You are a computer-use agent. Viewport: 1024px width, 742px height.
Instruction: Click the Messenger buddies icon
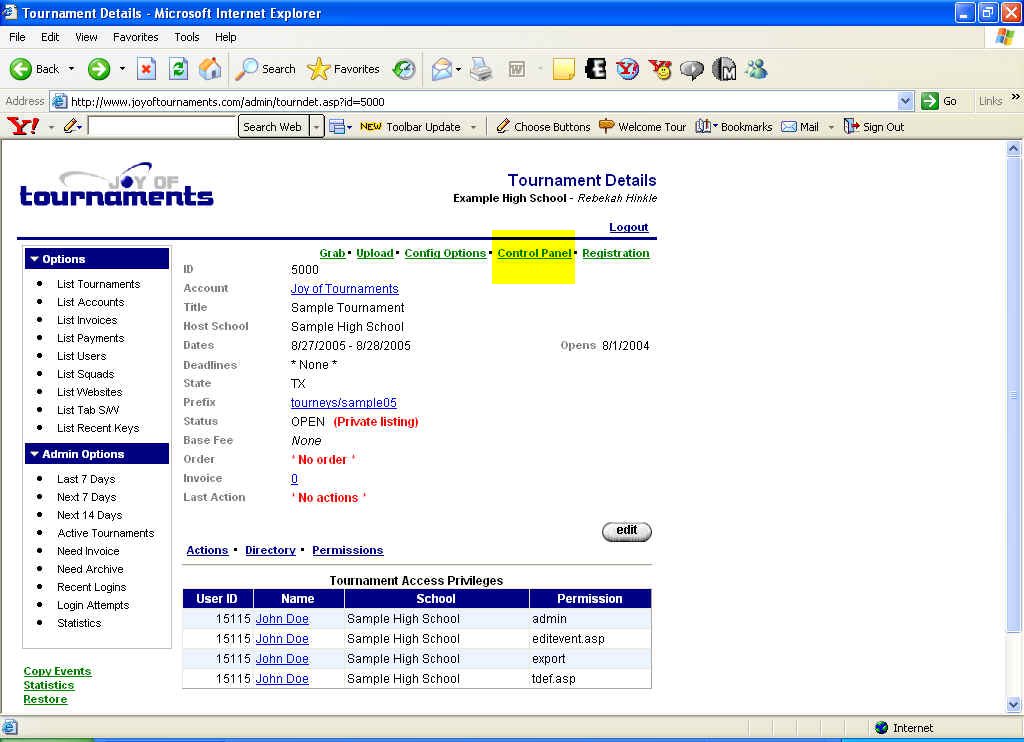(x=756, y=69)
